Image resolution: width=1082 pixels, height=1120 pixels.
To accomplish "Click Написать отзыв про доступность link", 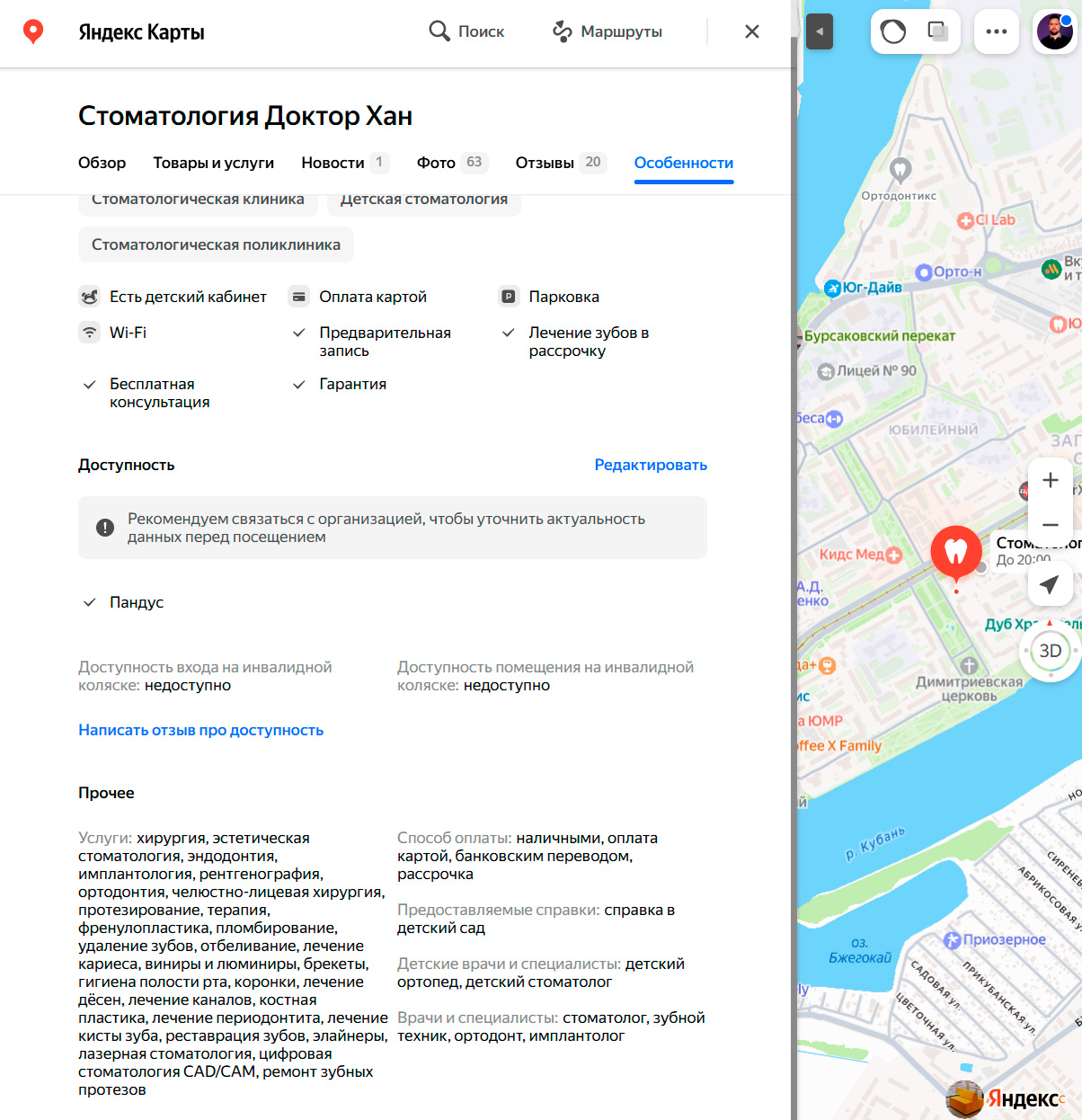I will pyautogui.click(x=200, y=730).
